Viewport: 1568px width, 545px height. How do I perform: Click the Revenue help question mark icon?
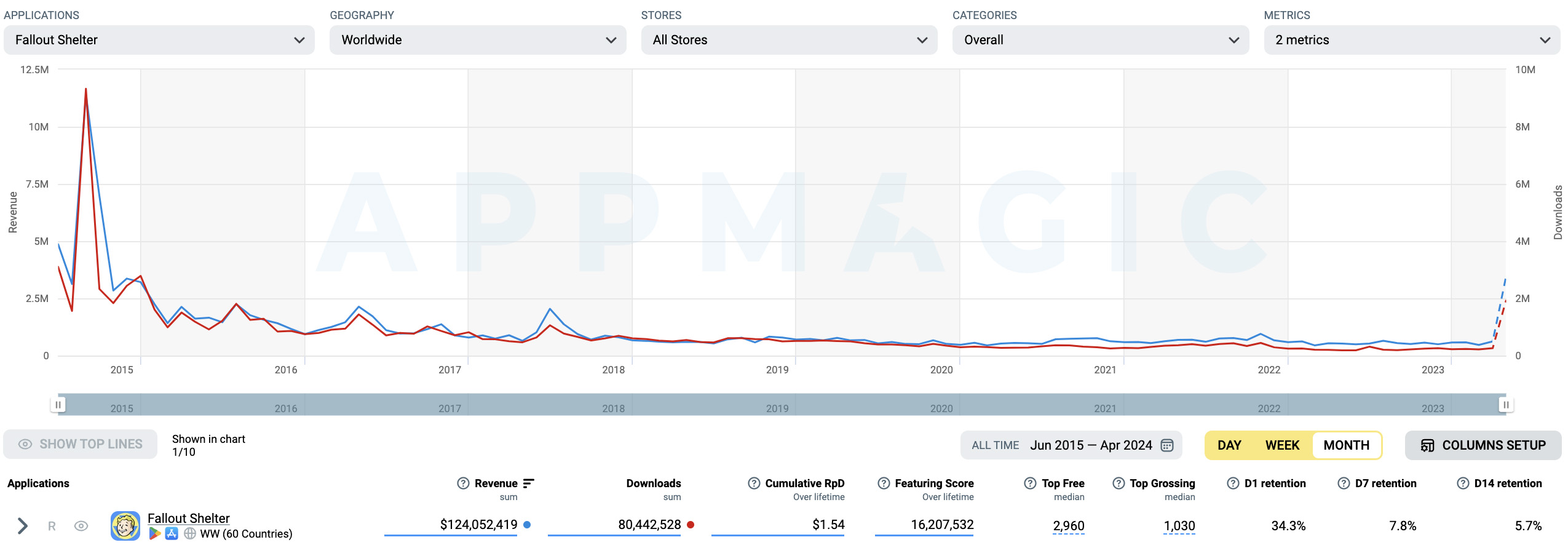(x=464, y=483)
